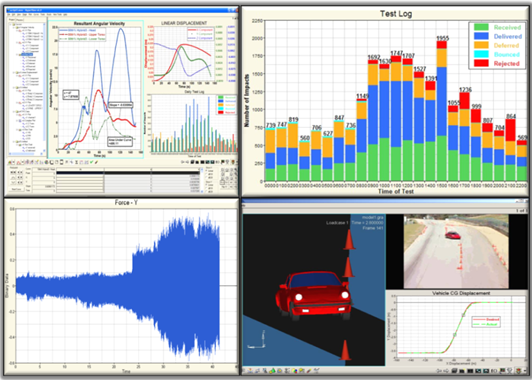Select top radio button in lower axis group
The width and height of the screenshot is (532, 380).
click(x=207, y=185)
